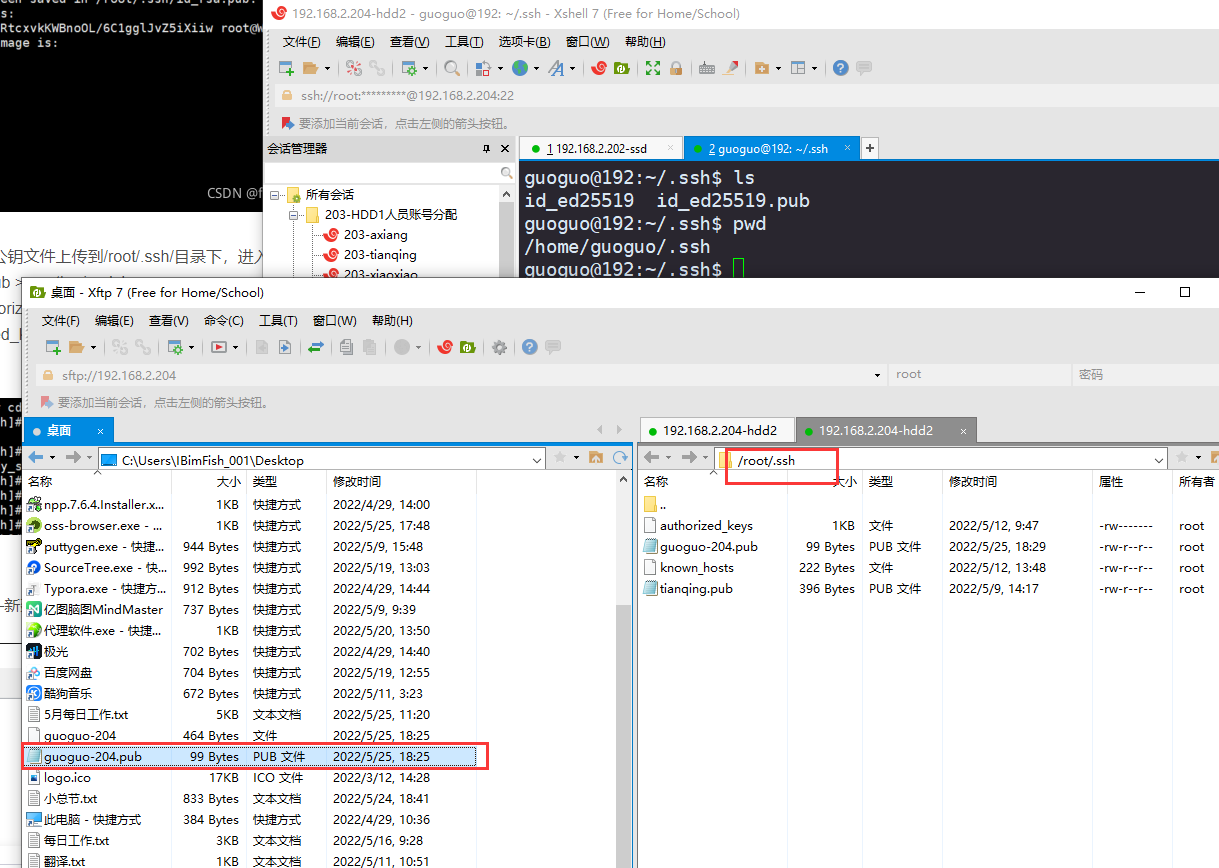Open remote path /root/.ssh dropdown
Screen dimensions: 1219x868
[1159, 459]
